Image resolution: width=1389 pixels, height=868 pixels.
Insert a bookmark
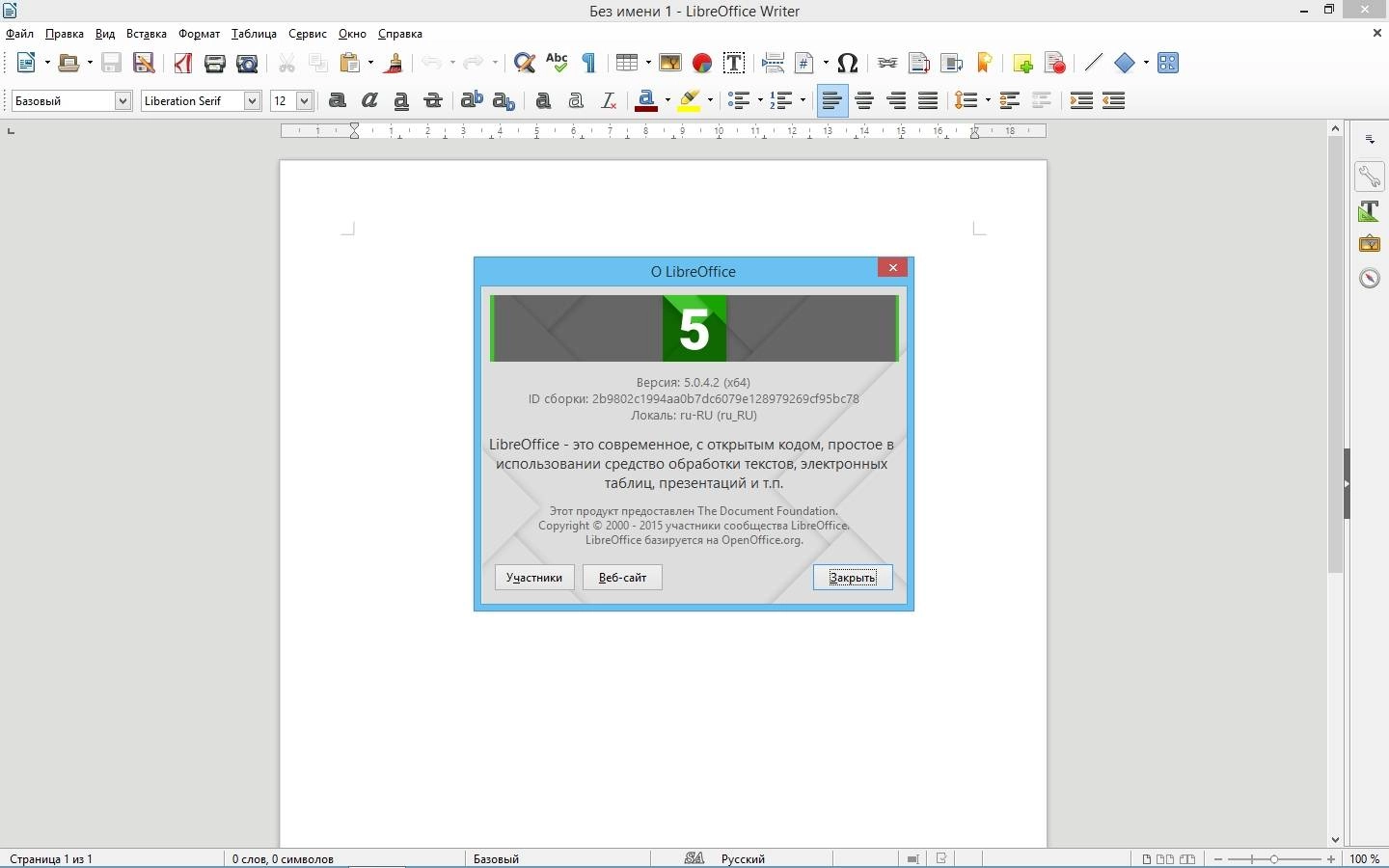pyautogui.click(x=984, y=64)
